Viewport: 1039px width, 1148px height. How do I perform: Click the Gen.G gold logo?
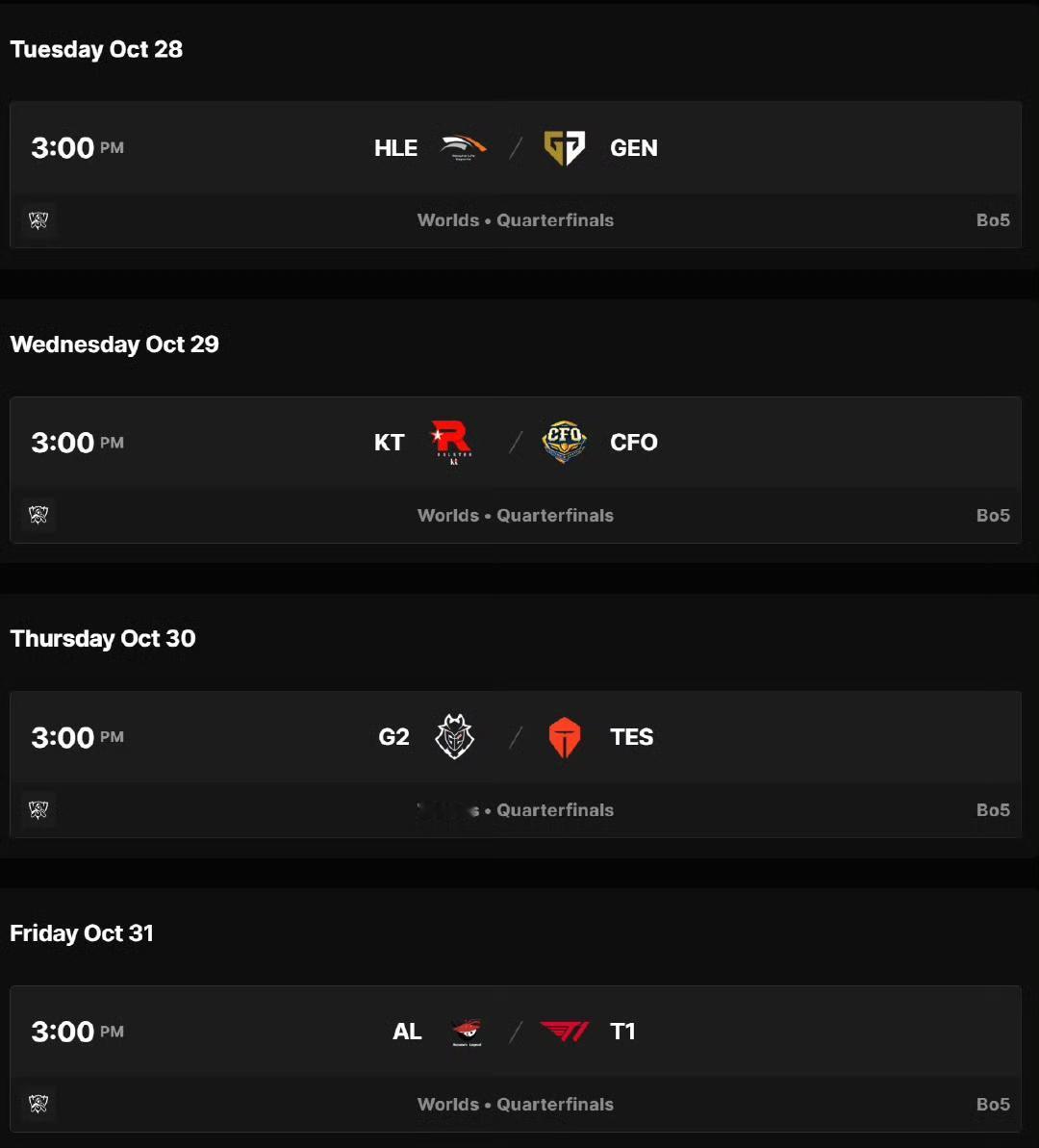pyautogui.click(x=565, y=148)
